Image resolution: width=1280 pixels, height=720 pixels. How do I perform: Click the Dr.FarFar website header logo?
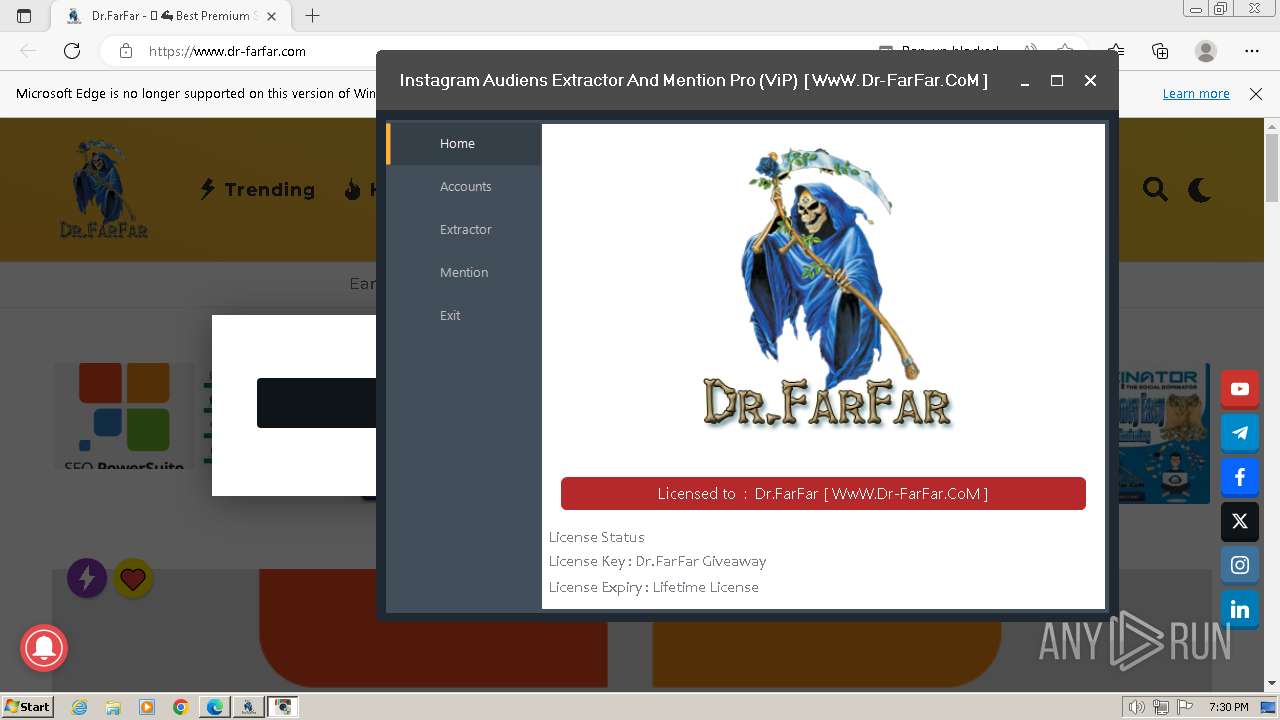103,189
